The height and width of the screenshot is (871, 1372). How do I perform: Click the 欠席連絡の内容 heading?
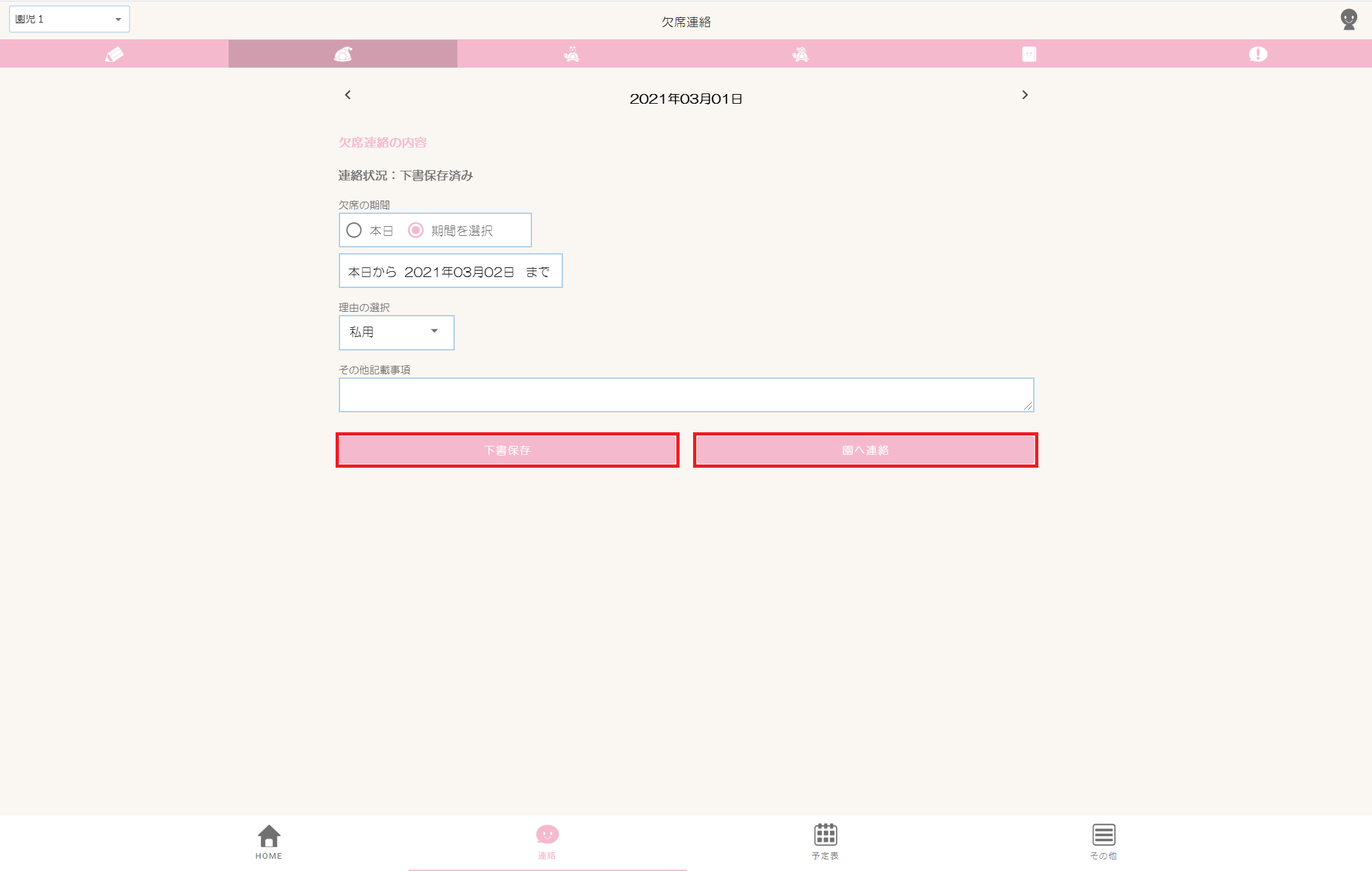383,142
